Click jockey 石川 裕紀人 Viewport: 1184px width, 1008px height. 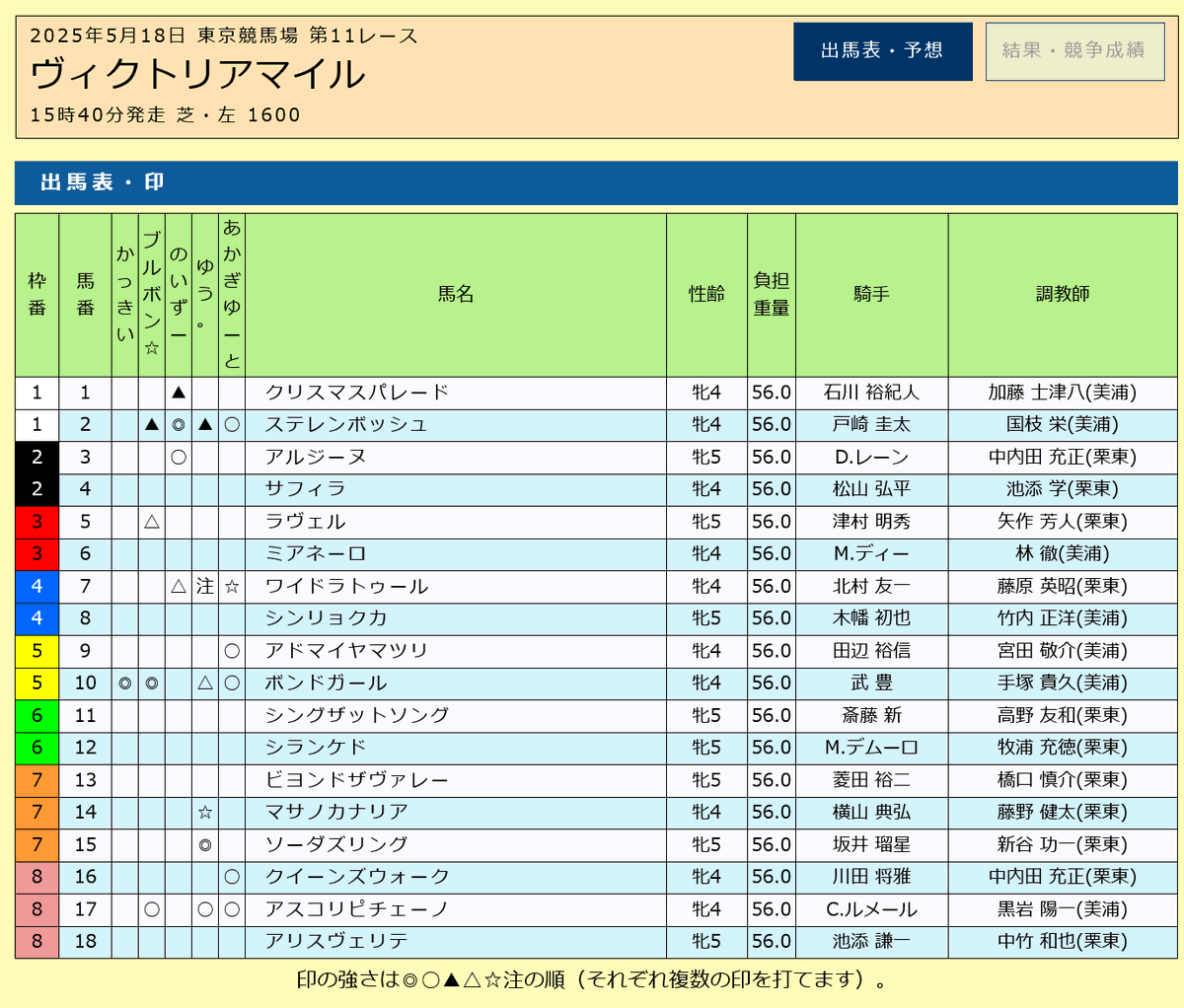(x=872, y=393)
